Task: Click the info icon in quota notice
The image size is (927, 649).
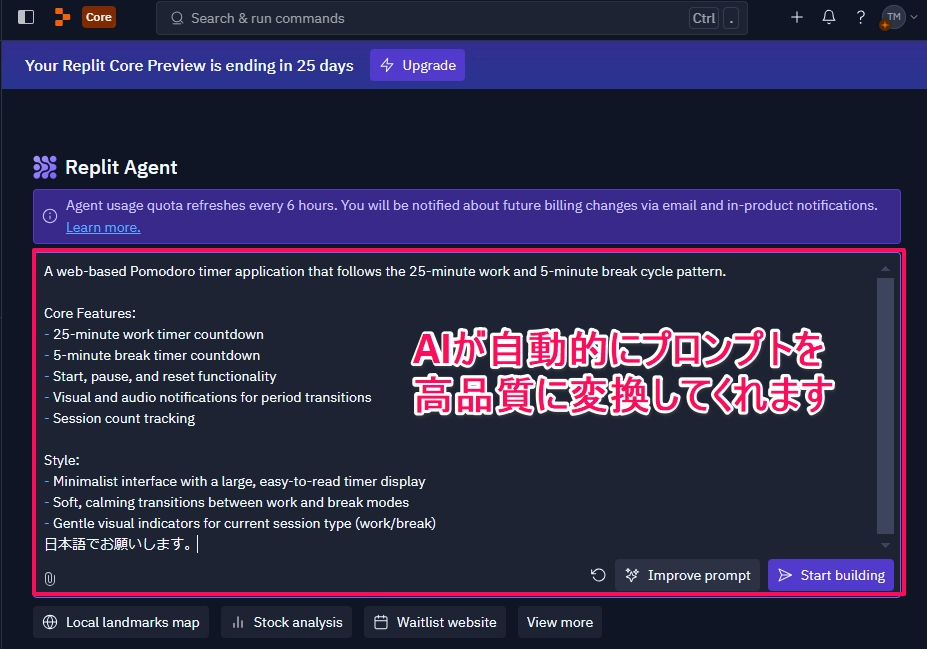Action: (50, 216)
